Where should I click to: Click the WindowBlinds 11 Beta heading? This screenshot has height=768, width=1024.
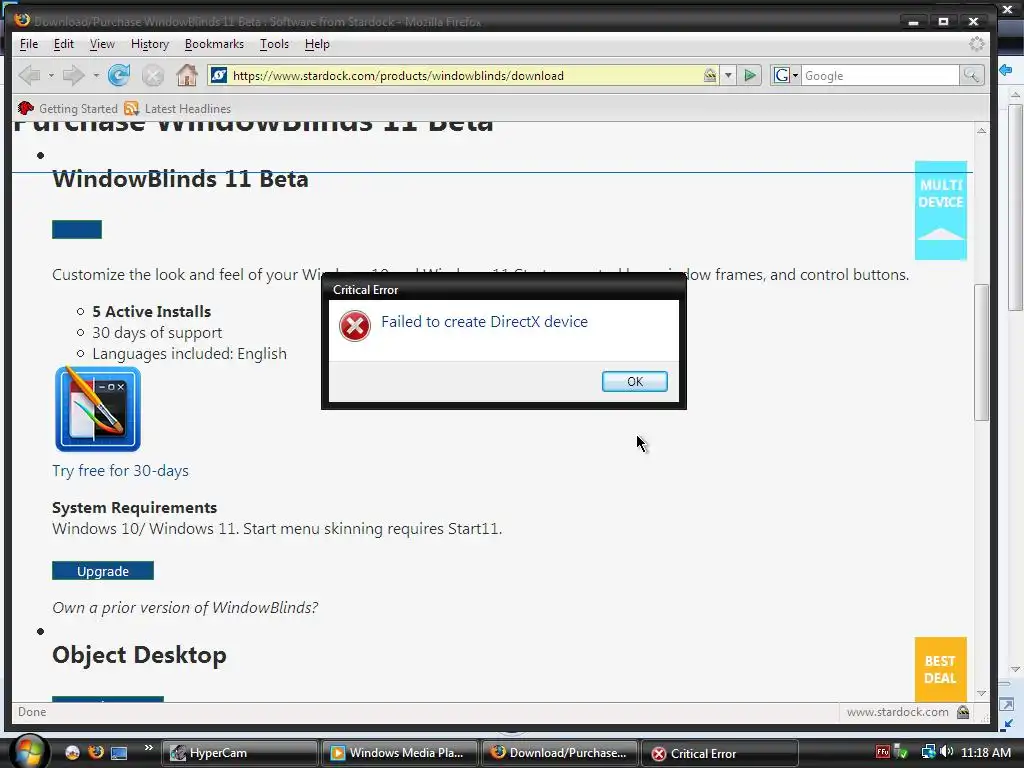(180, 178)
